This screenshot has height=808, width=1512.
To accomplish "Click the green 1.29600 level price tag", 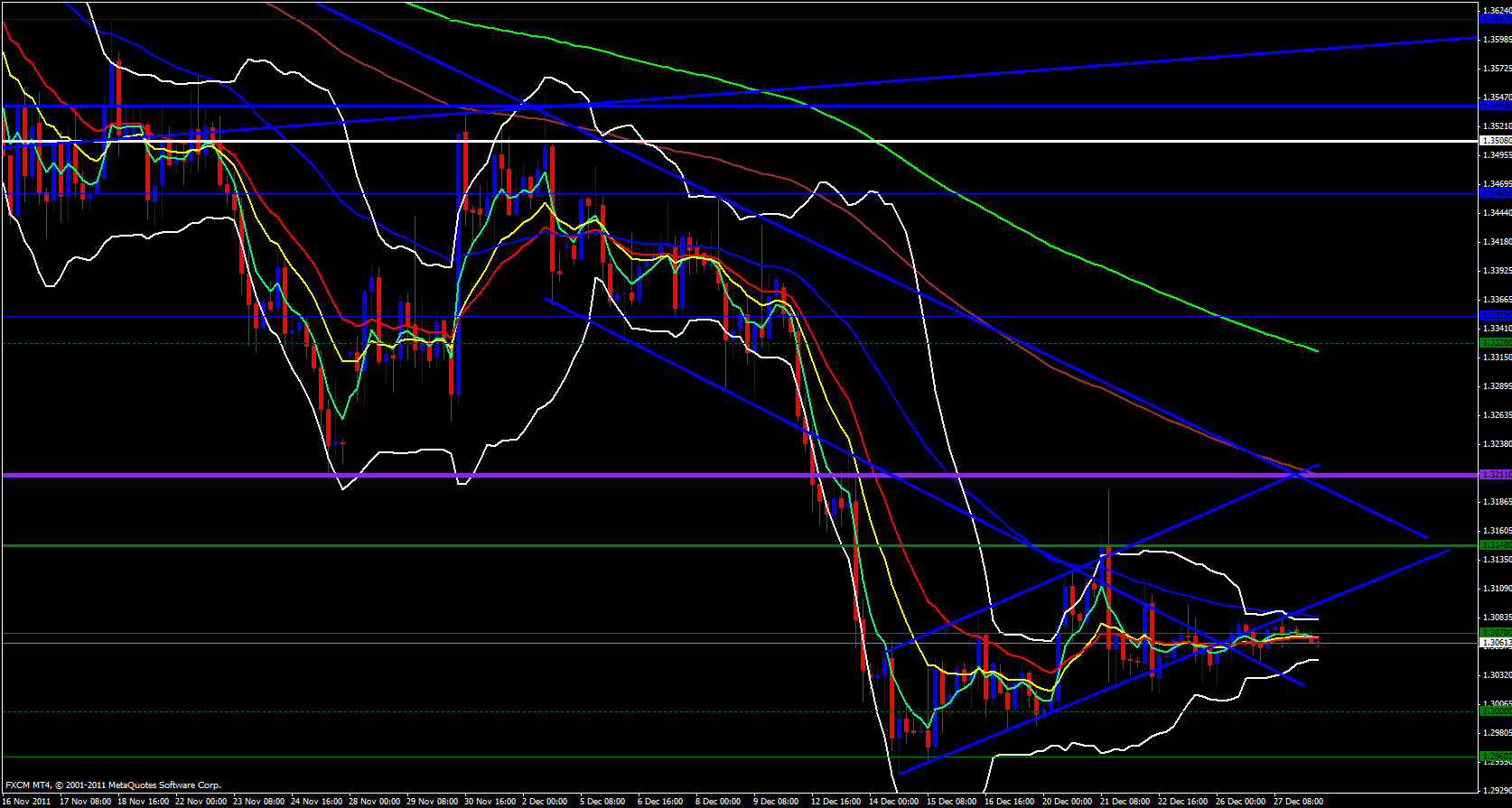I will click(1497, 757).
